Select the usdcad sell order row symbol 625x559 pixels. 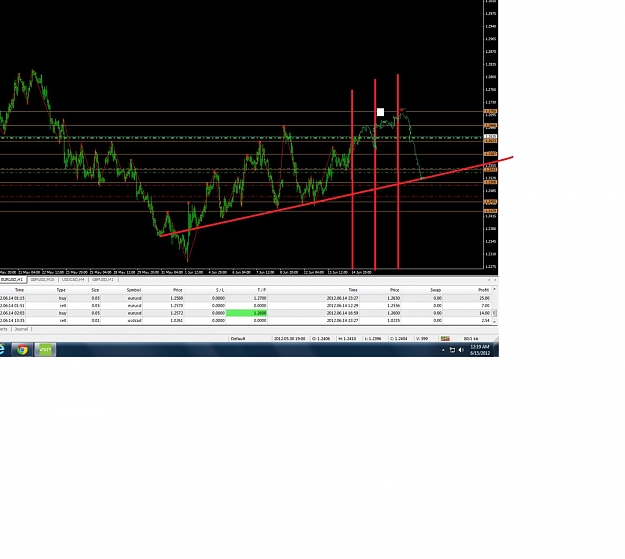coord(134,321)
